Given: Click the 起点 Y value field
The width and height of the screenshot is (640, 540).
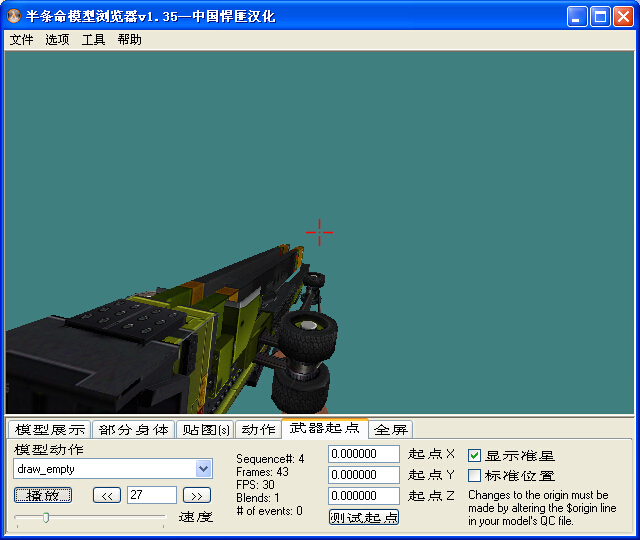Looking at the screenshot, I should tap(364, 475).
